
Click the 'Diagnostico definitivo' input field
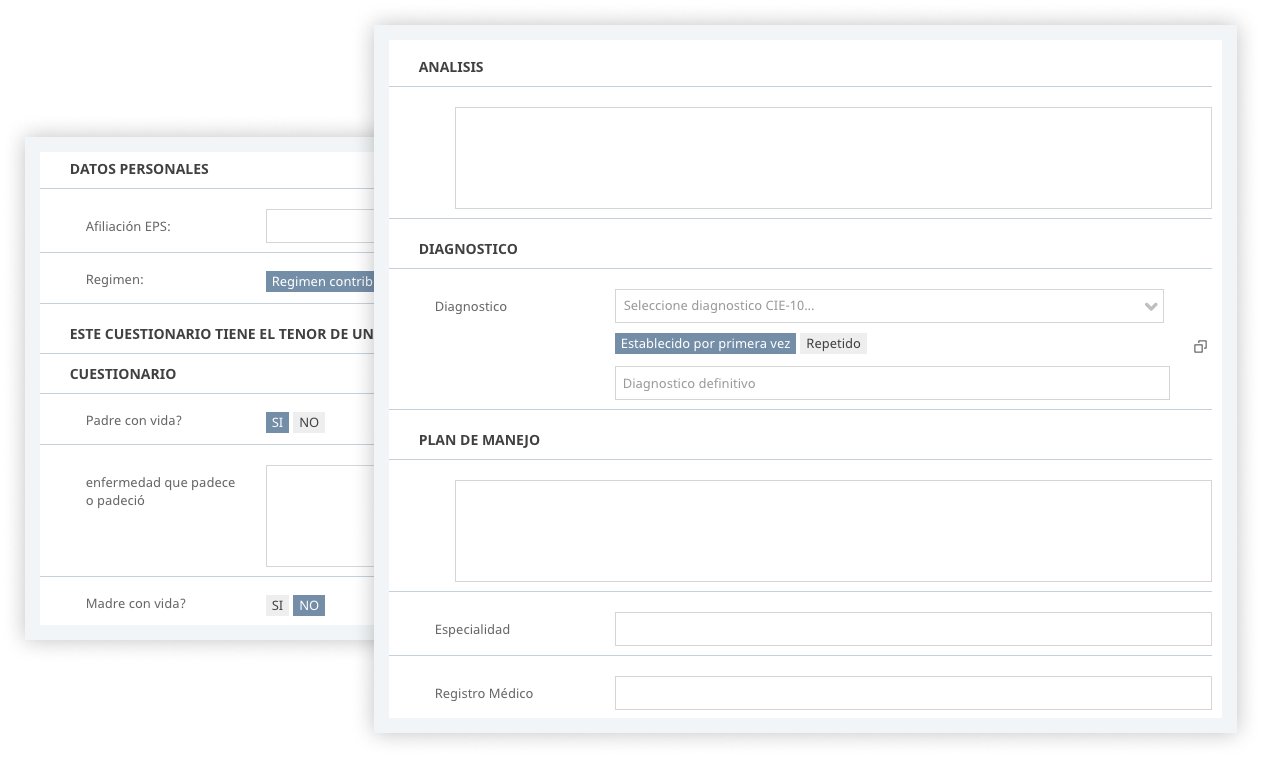[x=892, y=383]
